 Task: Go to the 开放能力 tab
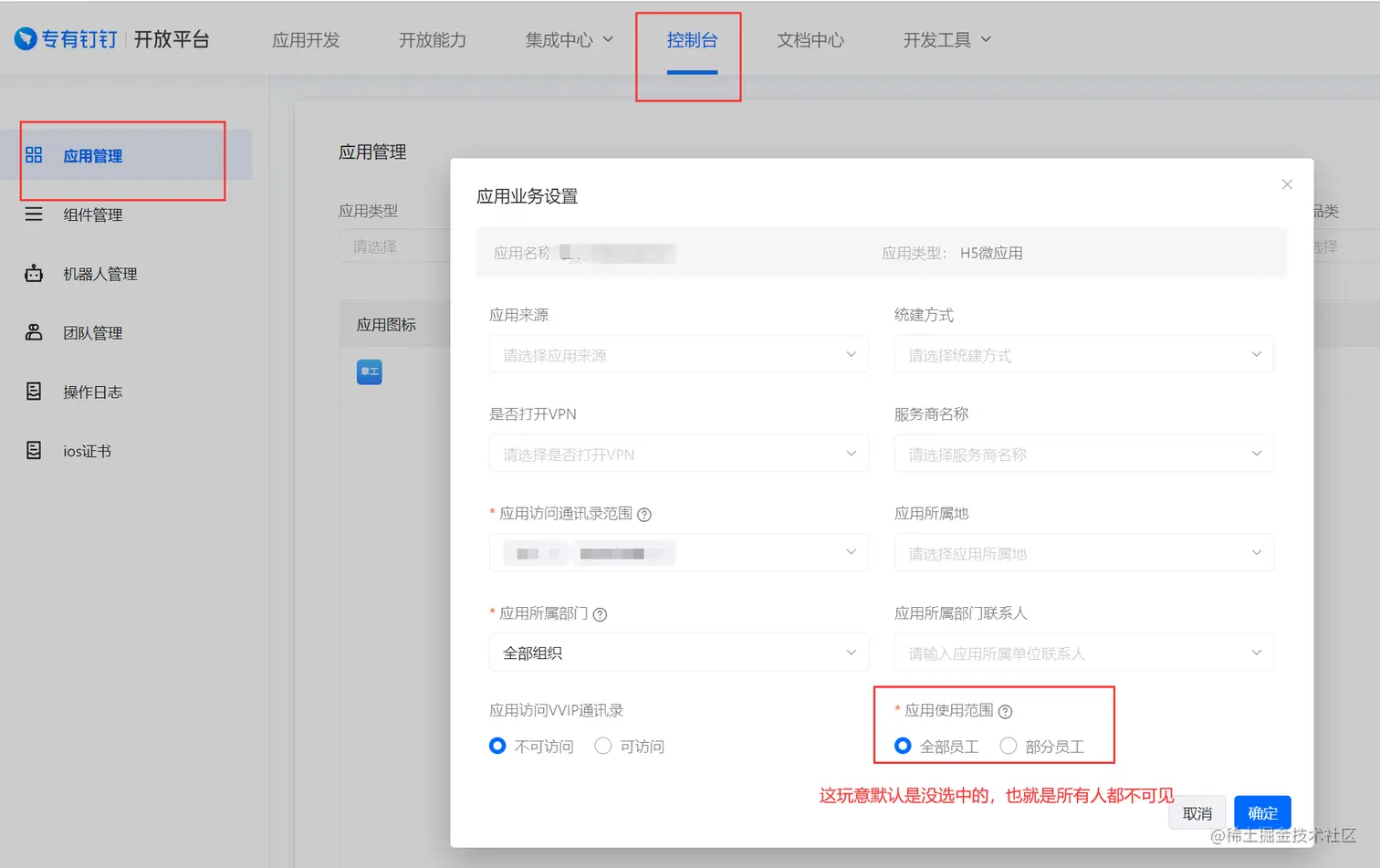pyautogui.click(x=433, y=39)
